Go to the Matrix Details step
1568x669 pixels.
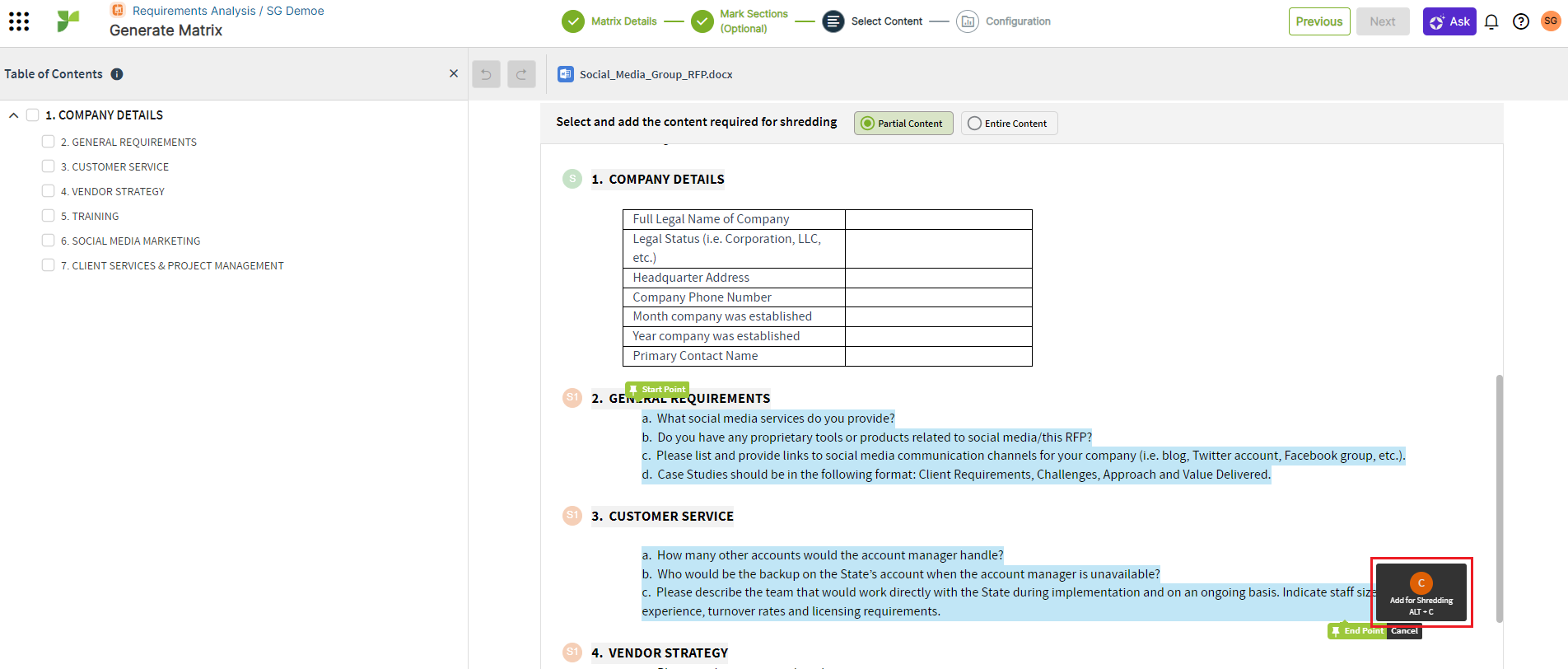click(623, 21)
